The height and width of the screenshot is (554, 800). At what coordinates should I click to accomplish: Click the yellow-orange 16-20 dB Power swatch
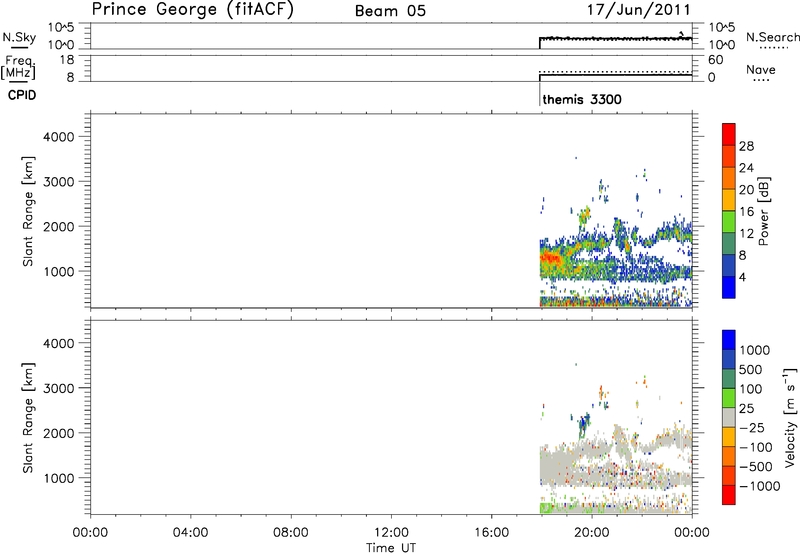pos(729,199)
